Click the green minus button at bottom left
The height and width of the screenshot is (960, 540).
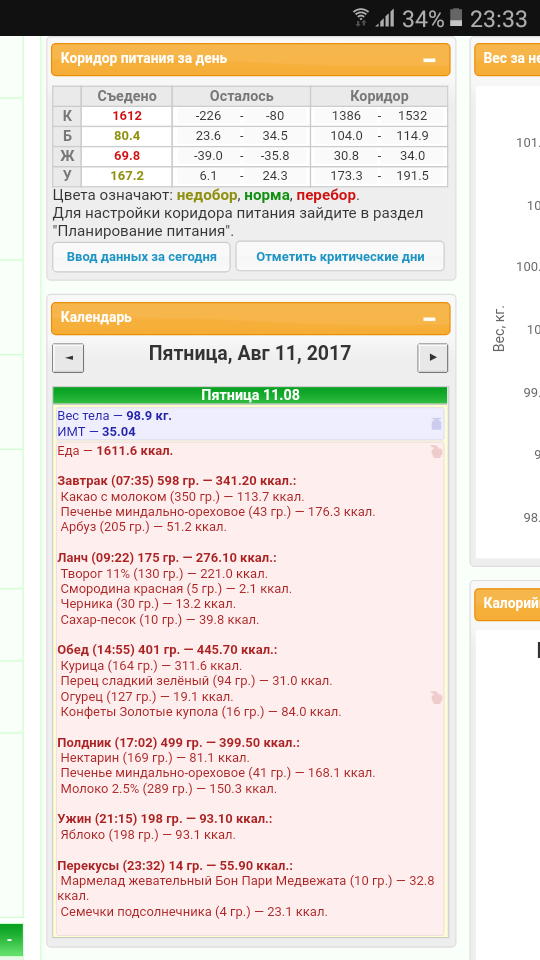pos(11,939)
